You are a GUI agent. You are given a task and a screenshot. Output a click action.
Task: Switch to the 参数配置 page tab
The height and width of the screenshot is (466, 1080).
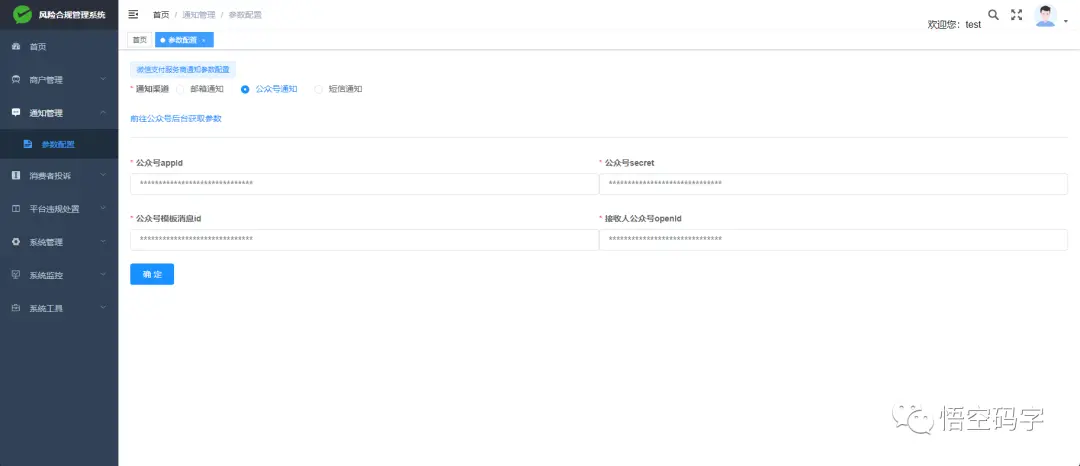[184, 40]
